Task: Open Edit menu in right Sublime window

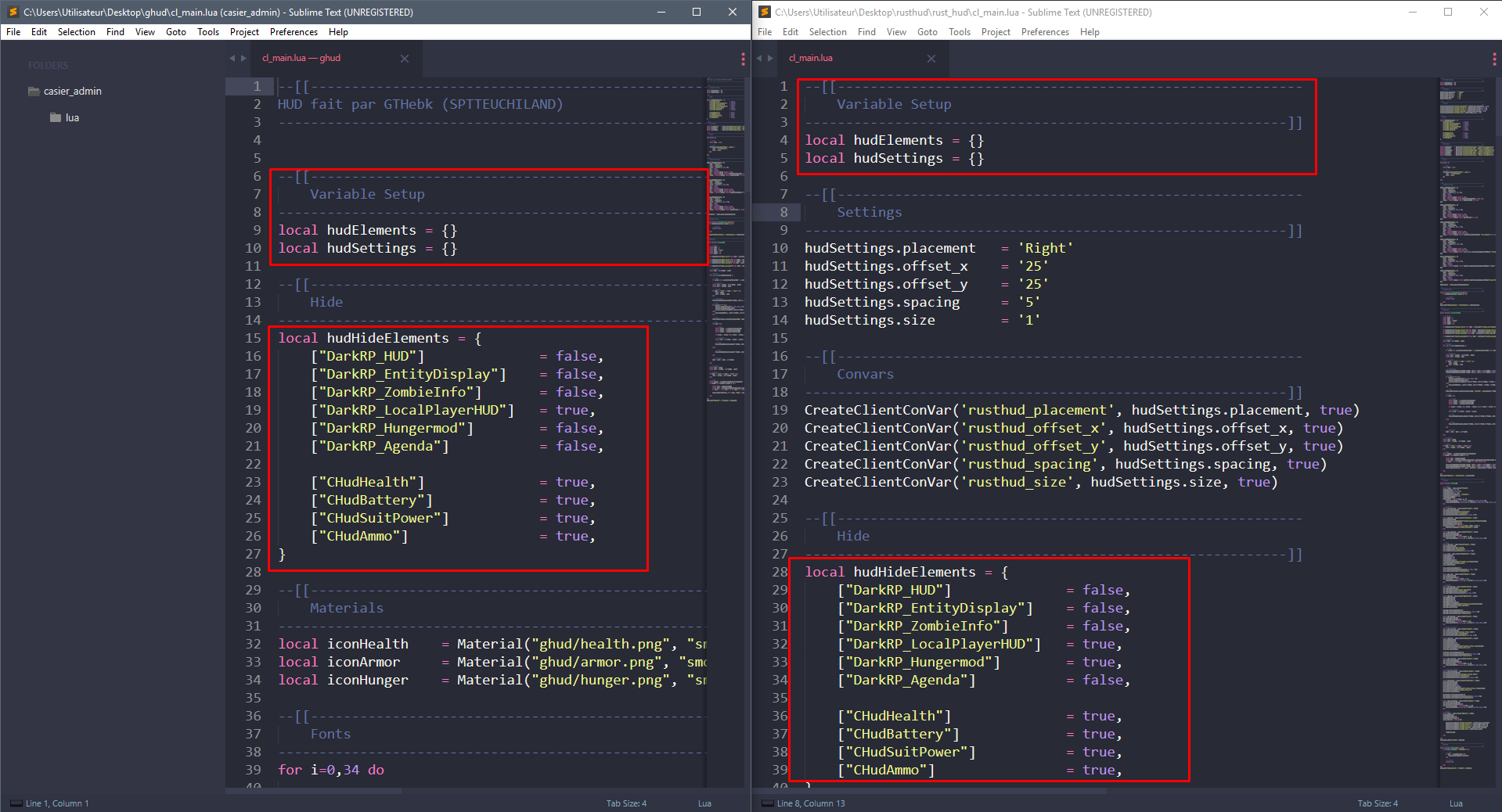Action: point(791,32)
